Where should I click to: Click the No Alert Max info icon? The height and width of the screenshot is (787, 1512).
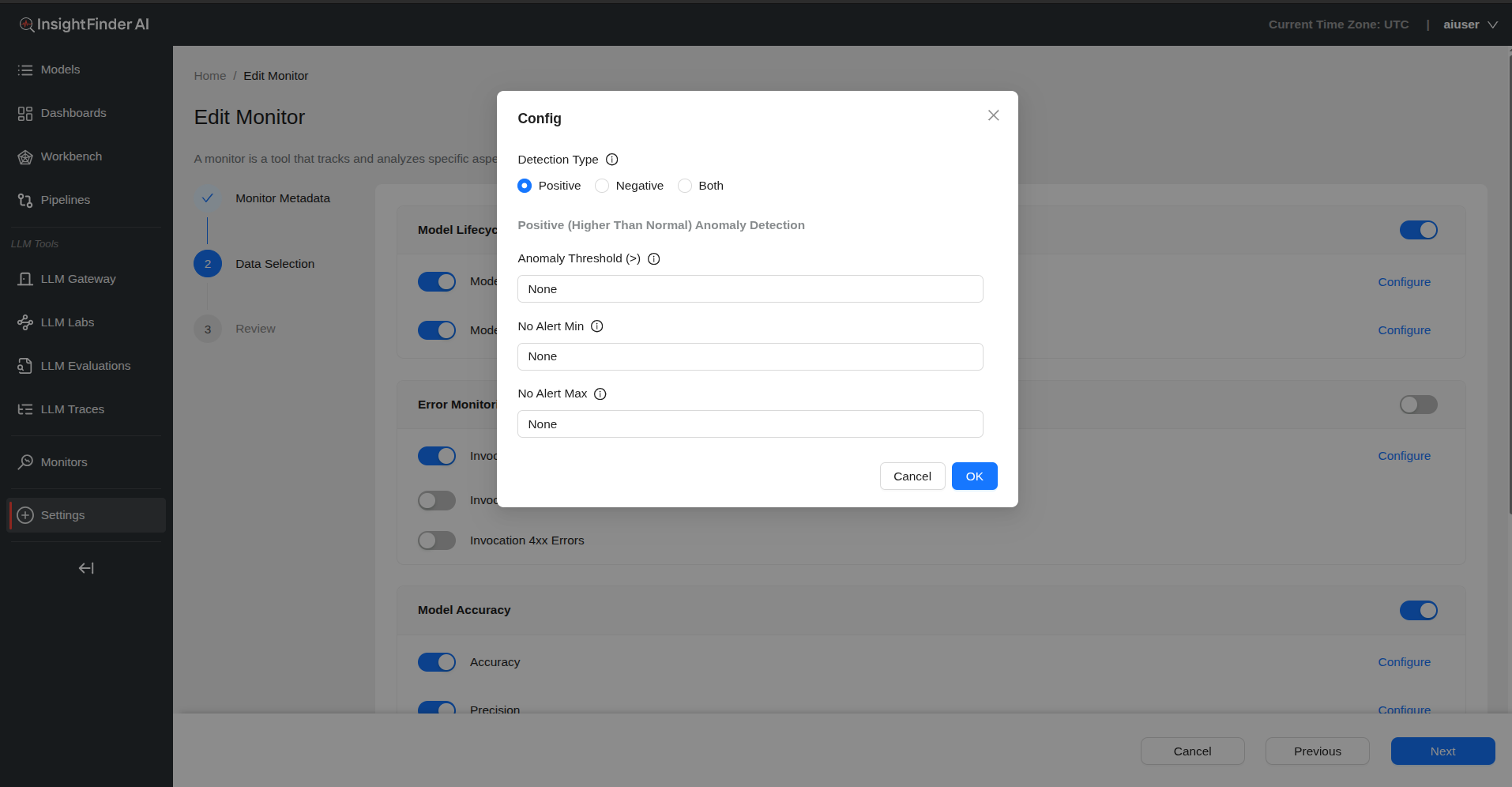coord(600,393)
